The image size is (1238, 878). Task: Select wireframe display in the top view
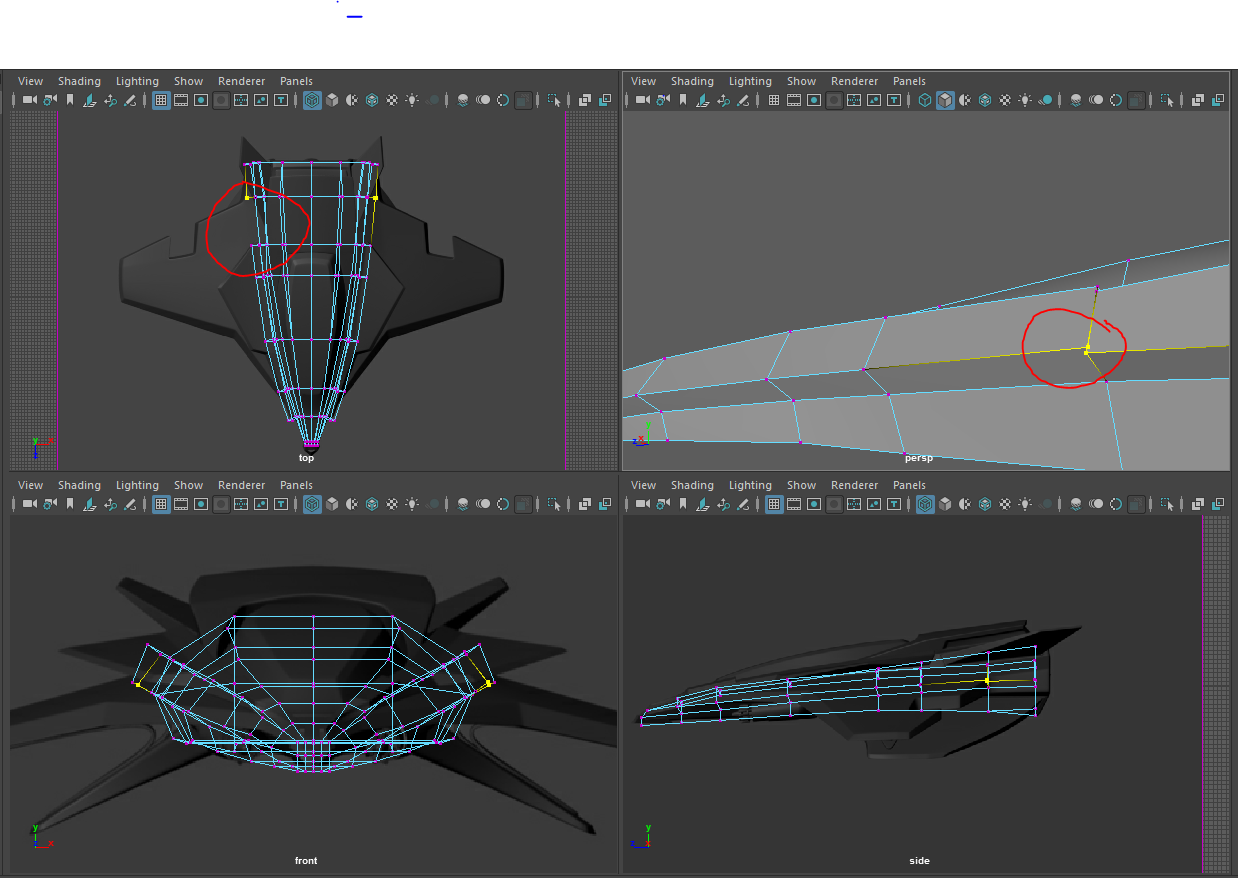(x=312, y=100)
